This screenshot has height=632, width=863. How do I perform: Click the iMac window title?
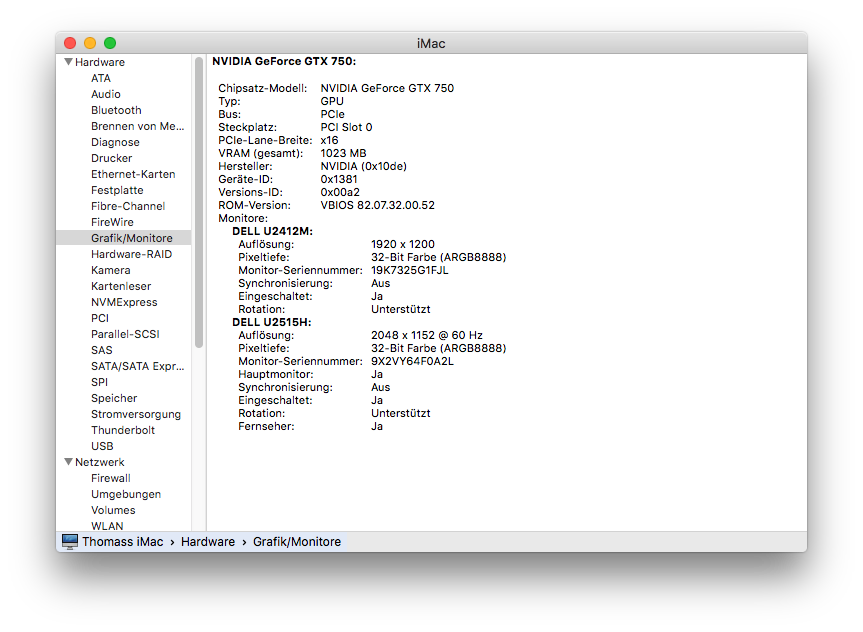pyautogui.click(x=431, y=43)
